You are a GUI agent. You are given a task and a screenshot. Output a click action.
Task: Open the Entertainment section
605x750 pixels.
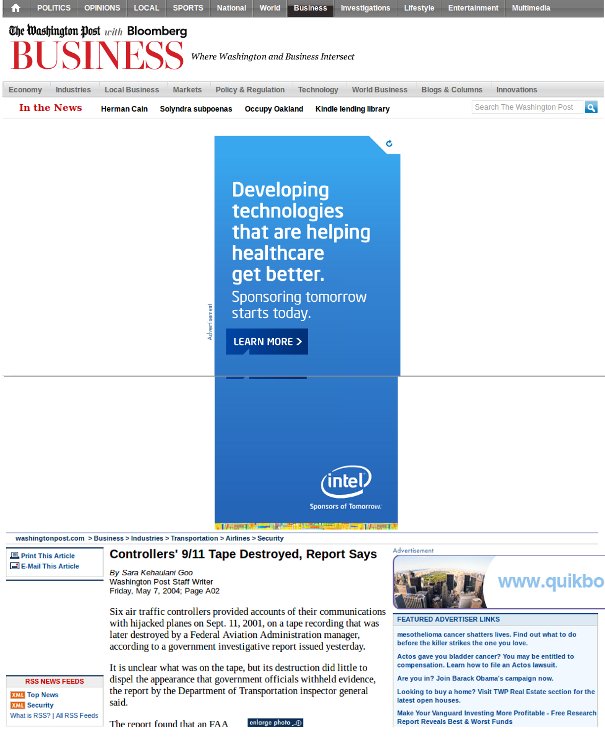(x=473, y=8)
